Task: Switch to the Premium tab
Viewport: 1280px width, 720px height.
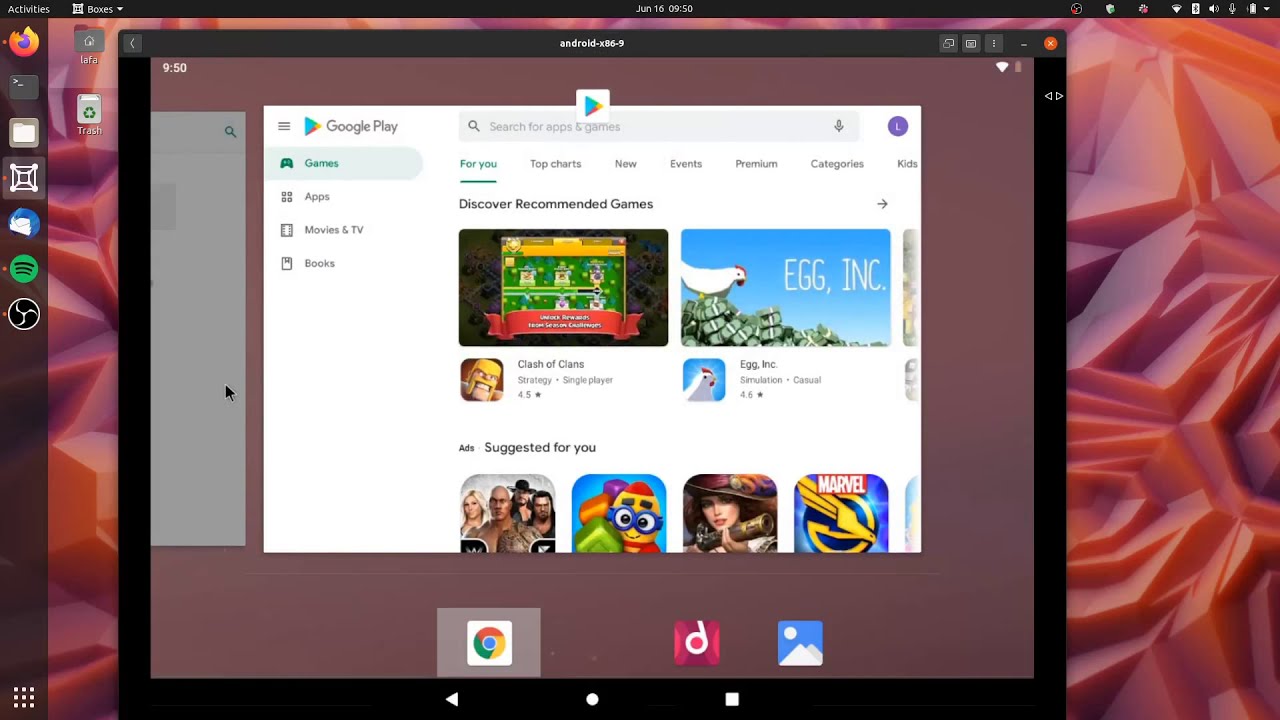Action: coord(756,164)
